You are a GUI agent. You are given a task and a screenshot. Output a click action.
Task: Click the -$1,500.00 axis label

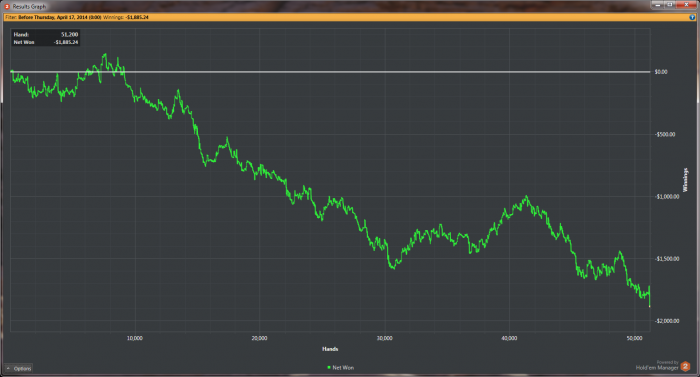click(667, 259)
